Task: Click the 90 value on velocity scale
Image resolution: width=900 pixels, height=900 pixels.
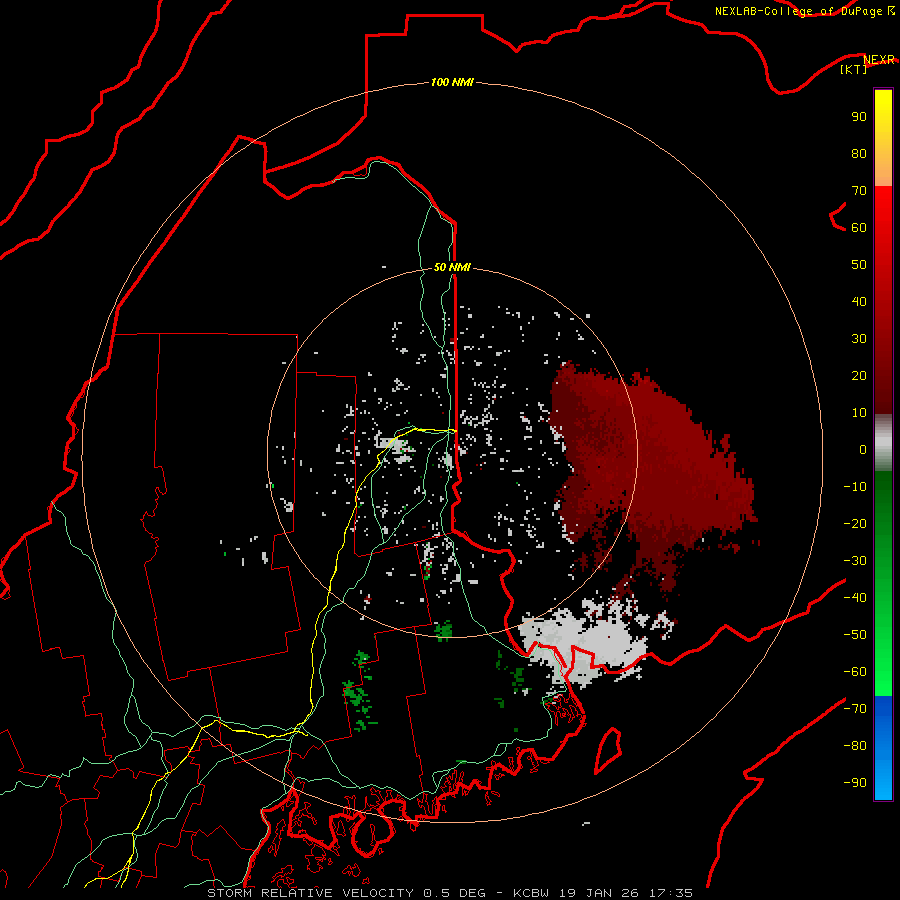Action: click(859, 117)
